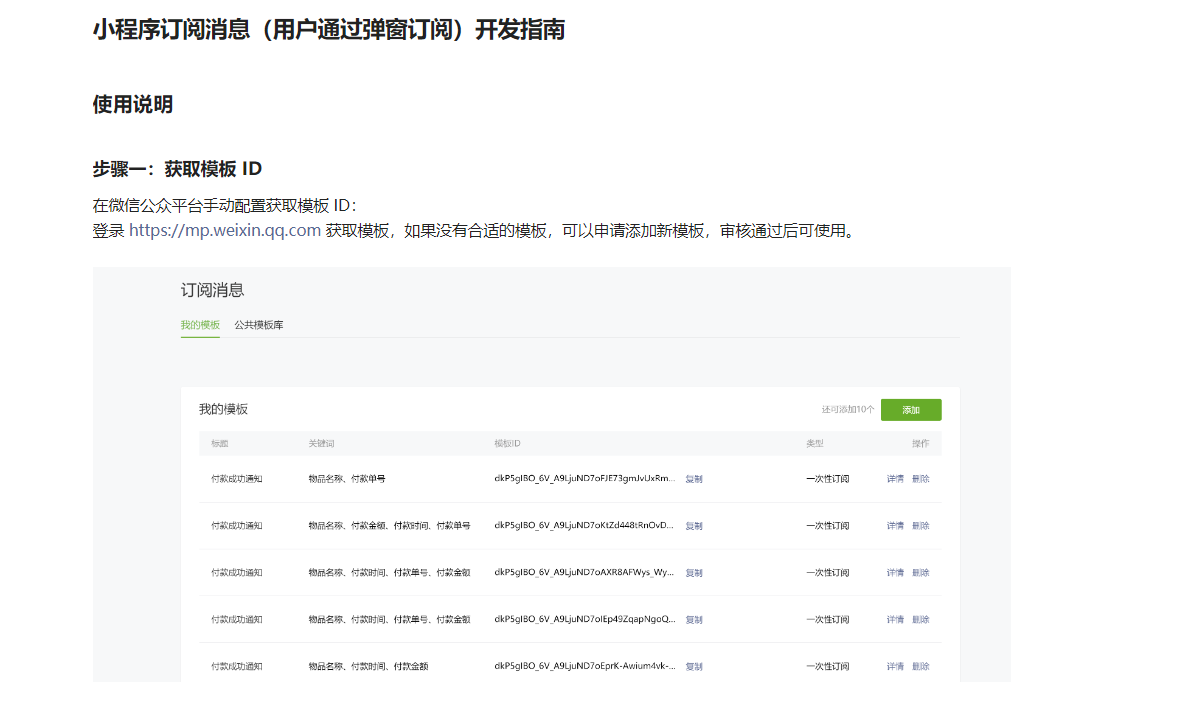Click 一次性订阅 type in the oFJE73gmJvUxRm row
Image resolution: width=1193 pixels, height=726 pixels.
click(x=828, y=479)
